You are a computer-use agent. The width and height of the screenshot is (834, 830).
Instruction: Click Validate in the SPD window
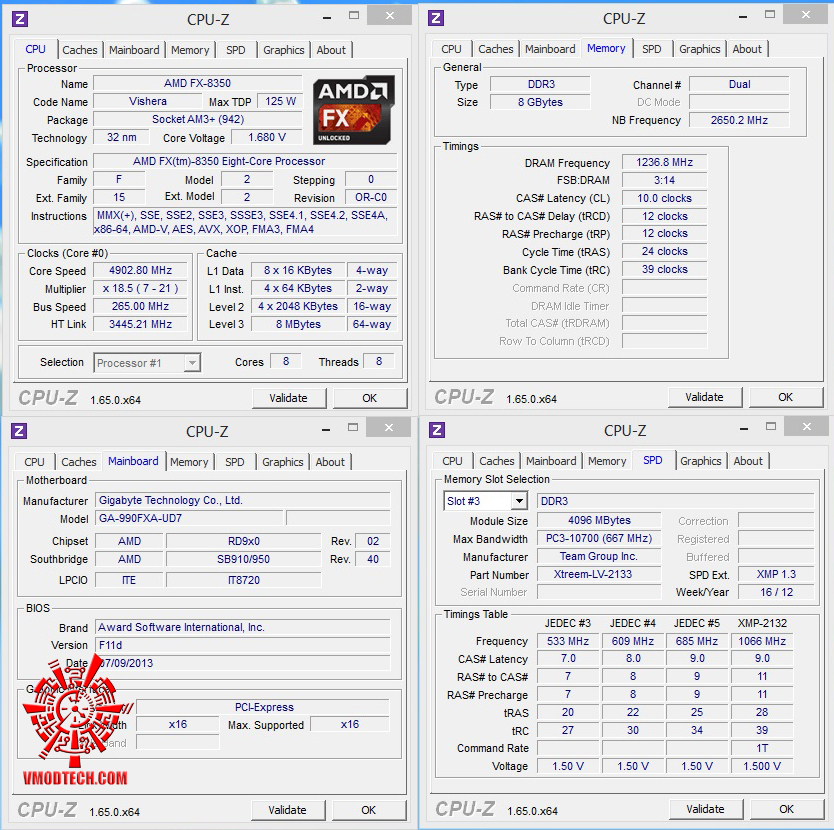pos(705,809)
